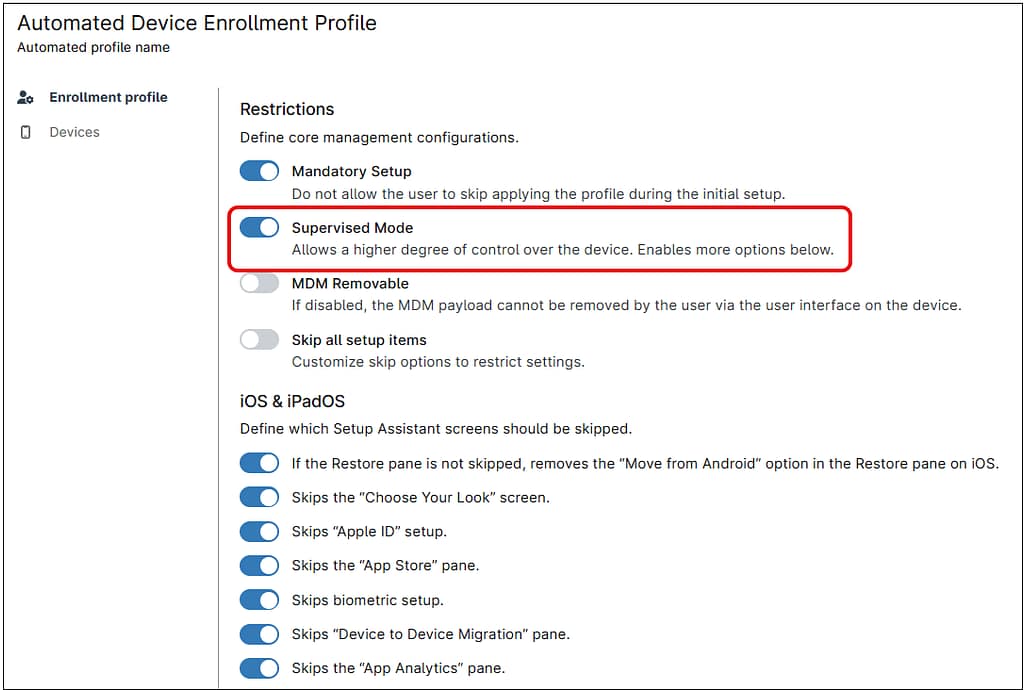Click the Enrollment profile person-gear icon
Image resolution: width=1024 pixels, height=690 pixels.
coord(26,98)
